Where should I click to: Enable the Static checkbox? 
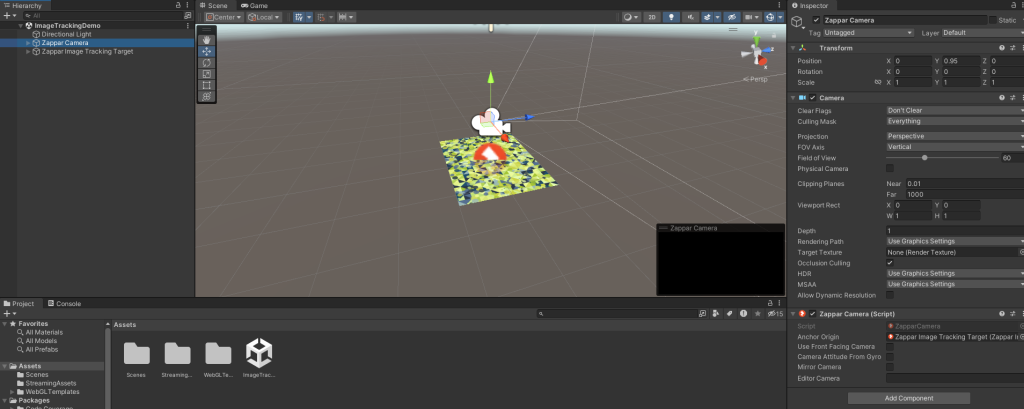coord(993,20)
